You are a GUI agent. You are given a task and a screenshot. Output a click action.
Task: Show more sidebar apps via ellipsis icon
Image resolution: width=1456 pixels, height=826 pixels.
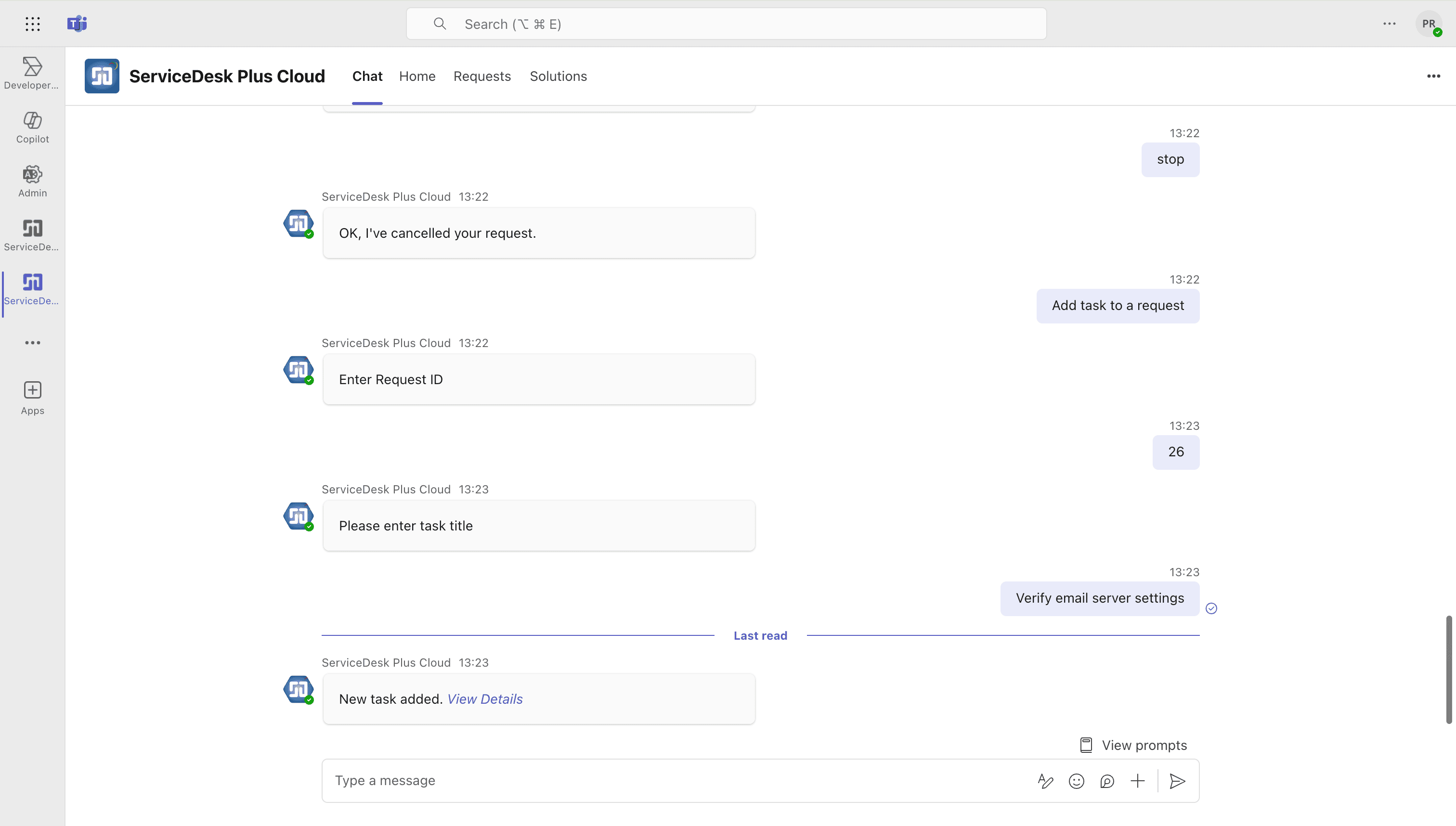coord(32,343)
